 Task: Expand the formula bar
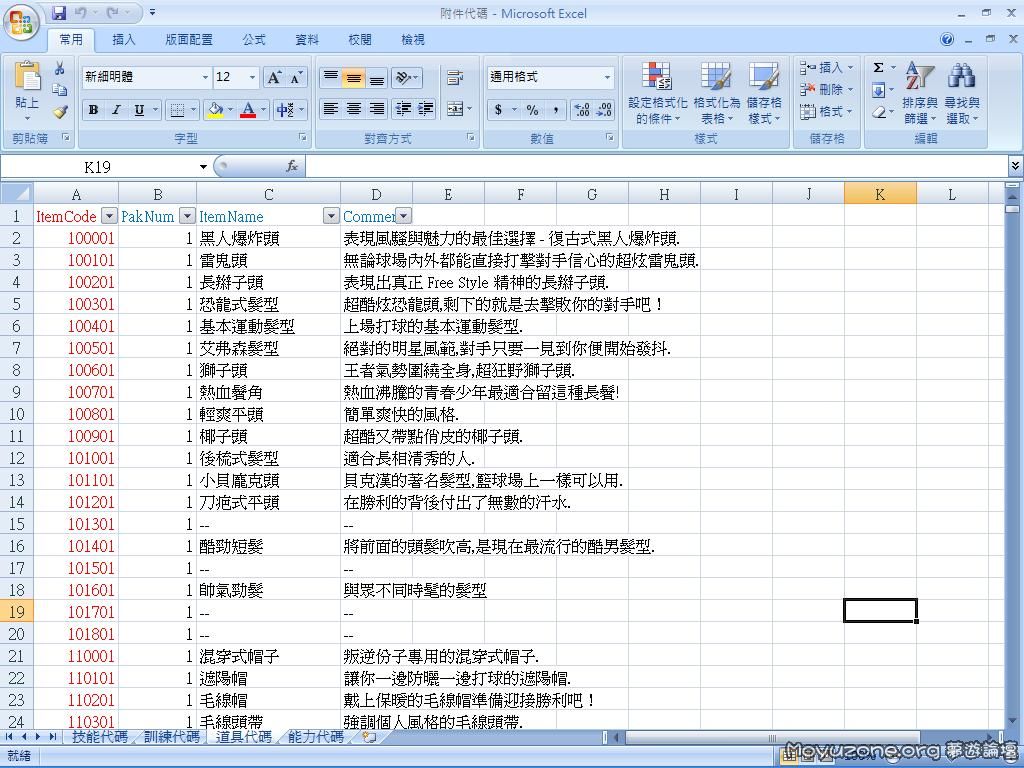(1015, 167)
